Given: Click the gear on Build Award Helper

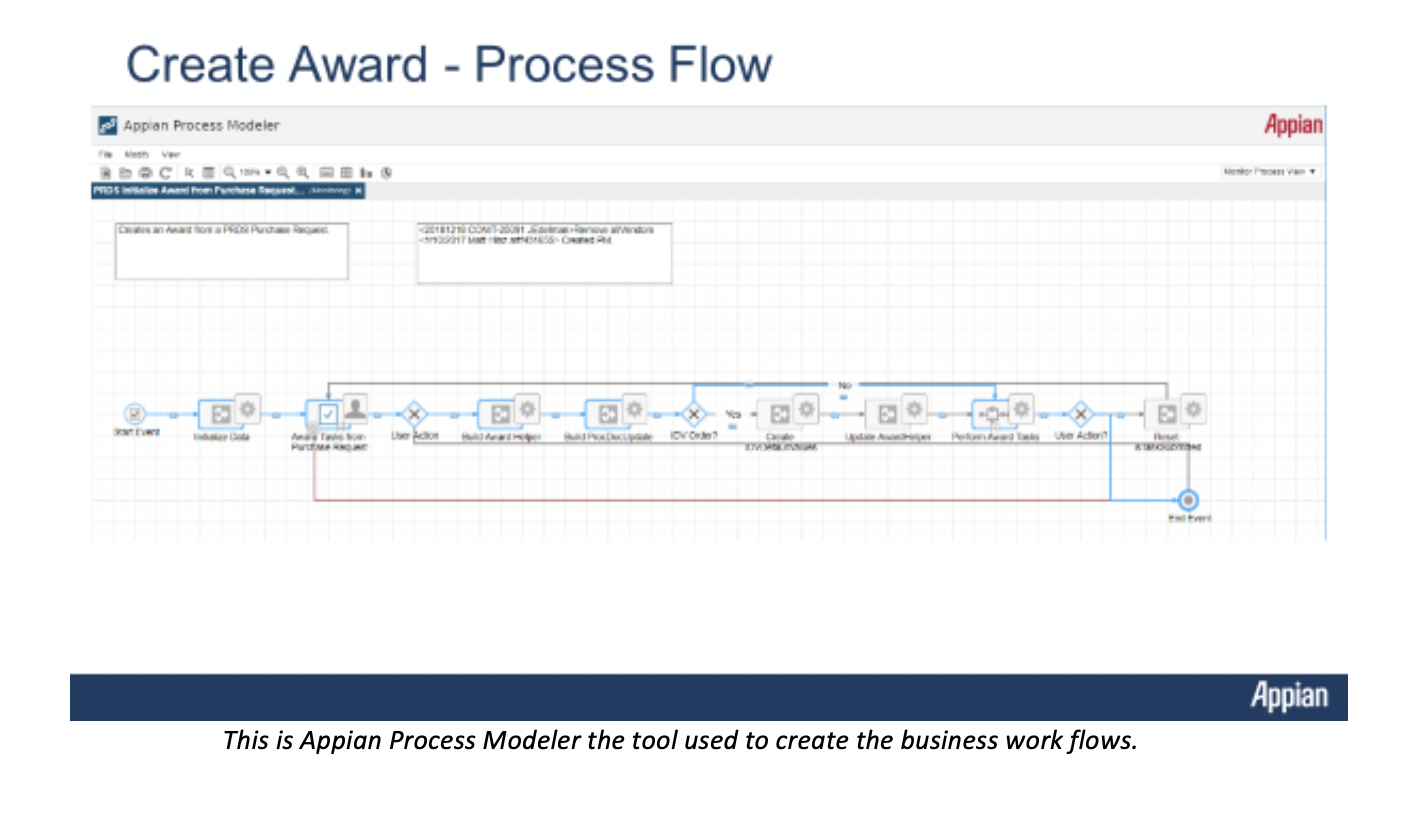Looking at the screenshot, I should tap(527, 407).
